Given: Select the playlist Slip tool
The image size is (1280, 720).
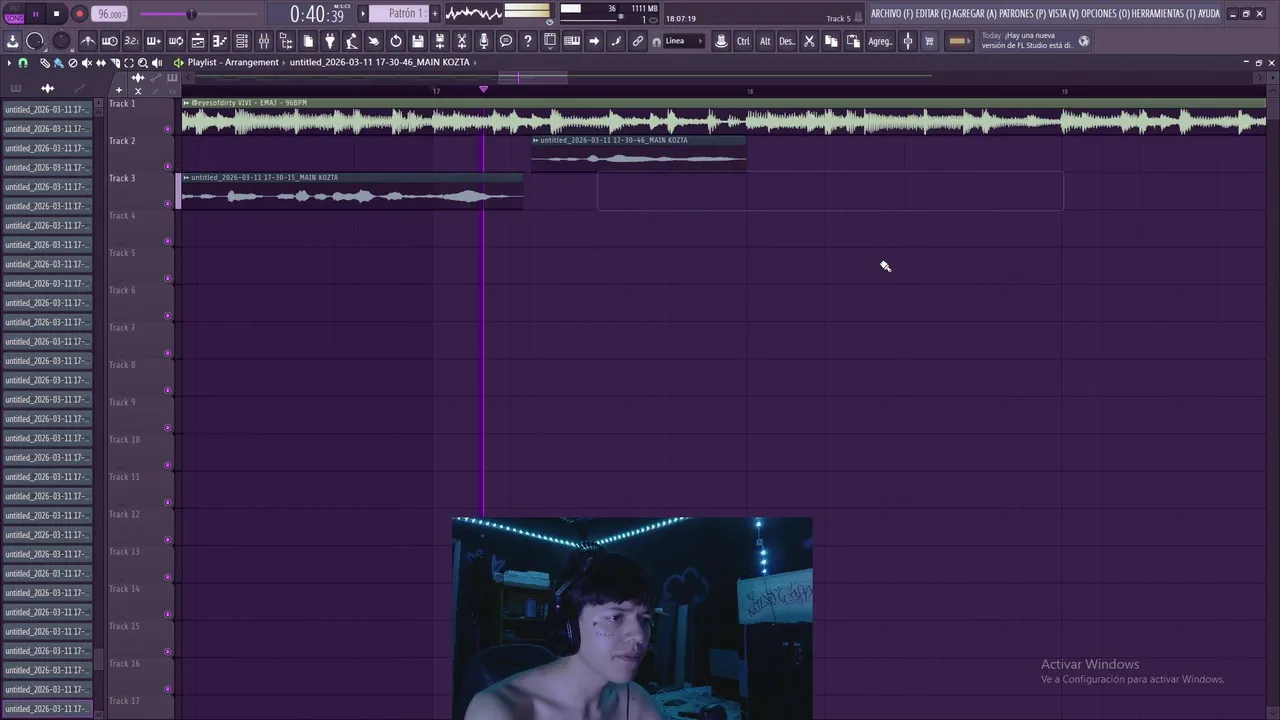Looking at the screenshot, I should [101, 62].
